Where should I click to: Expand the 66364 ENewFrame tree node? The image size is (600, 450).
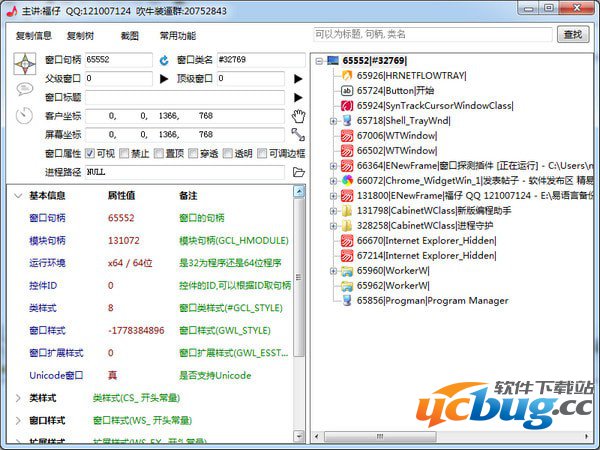(333, 166)
